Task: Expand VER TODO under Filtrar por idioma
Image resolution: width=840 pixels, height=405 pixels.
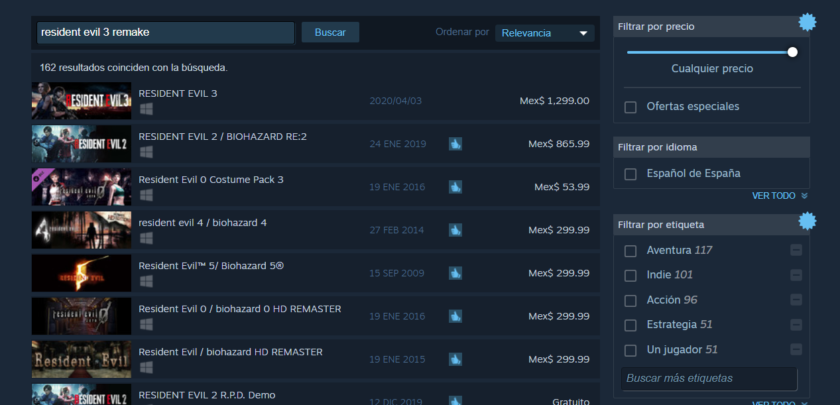Action: pyautogui.click(x=779, y=196)
